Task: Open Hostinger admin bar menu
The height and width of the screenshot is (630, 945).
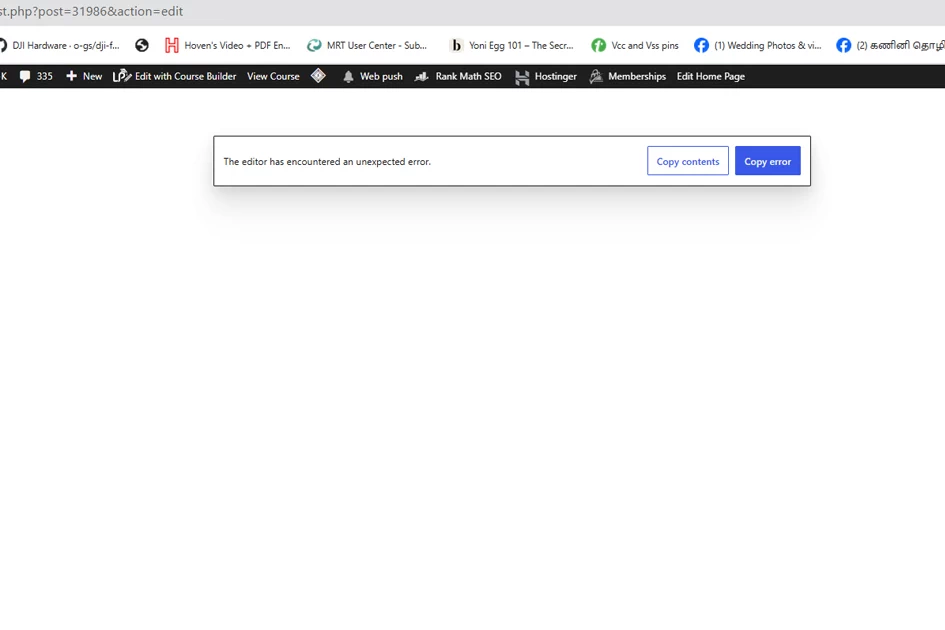Action: [546, 77]
